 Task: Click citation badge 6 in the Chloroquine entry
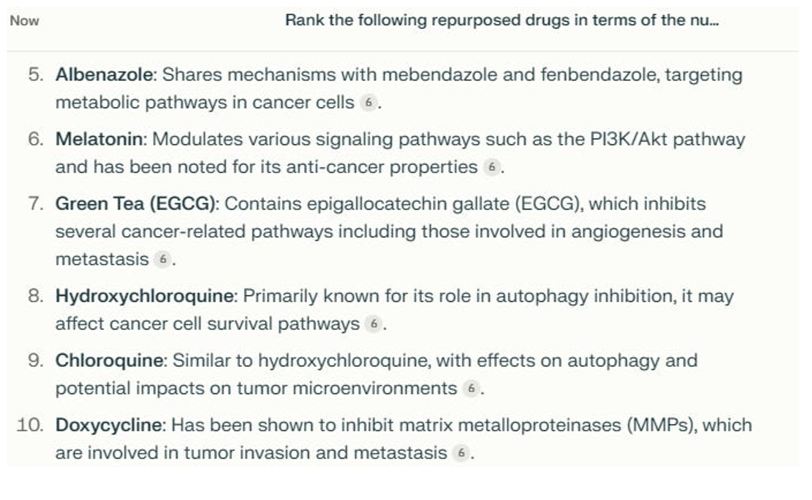point(472,388)
